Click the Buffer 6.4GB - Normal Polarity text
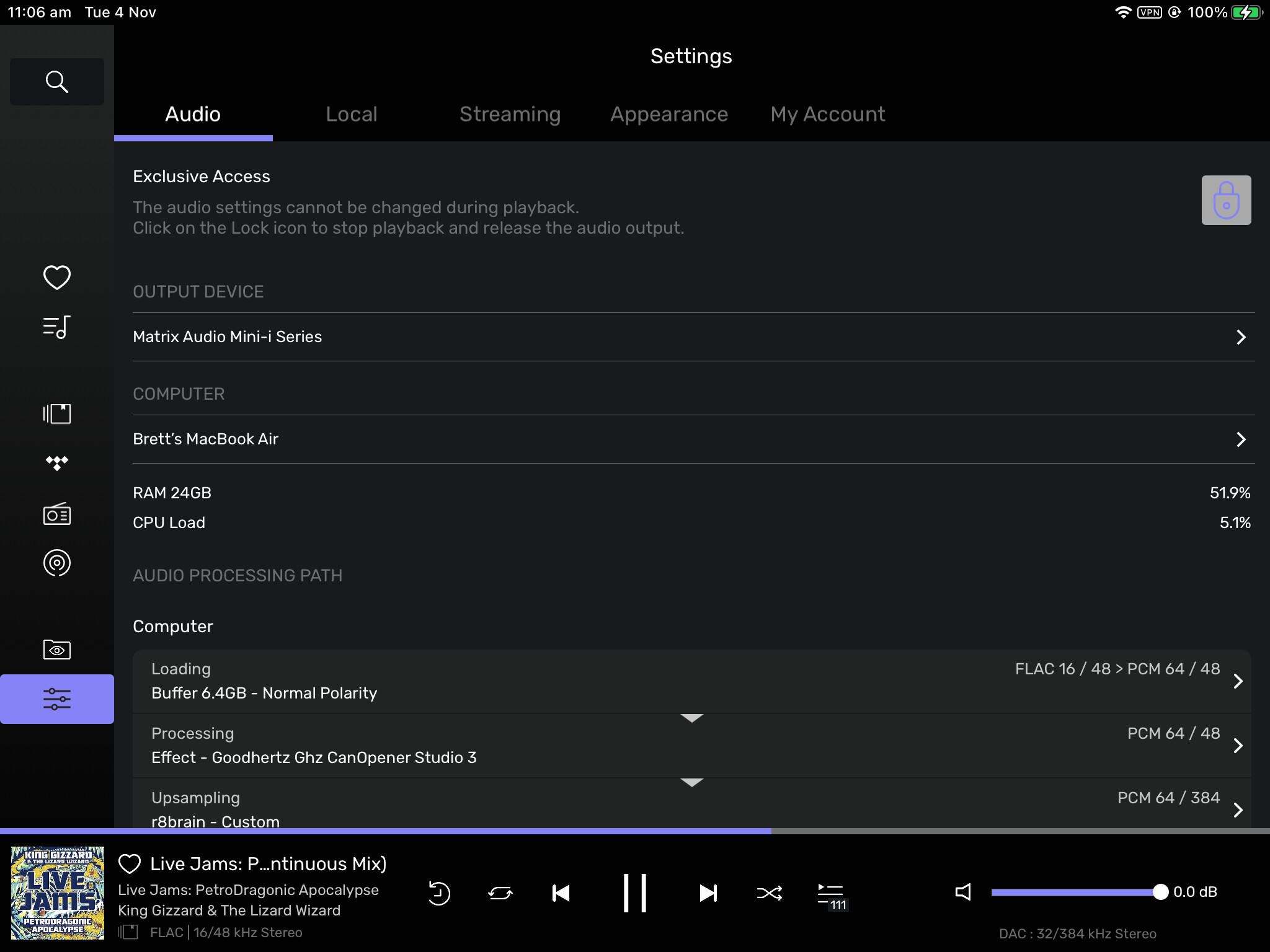Viewport: 1270px width, 952px height. click(x=264, y=693)
